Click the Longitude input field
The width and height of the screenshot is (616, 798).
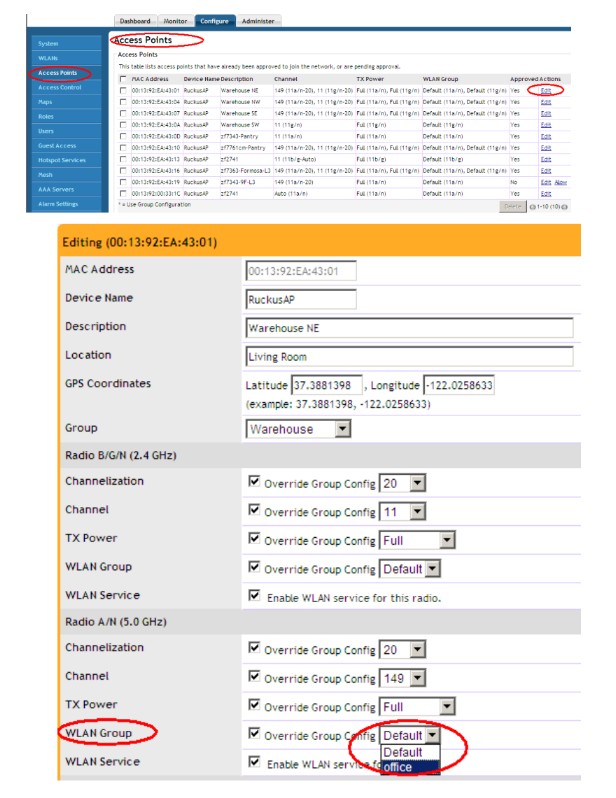pos(459,385)
